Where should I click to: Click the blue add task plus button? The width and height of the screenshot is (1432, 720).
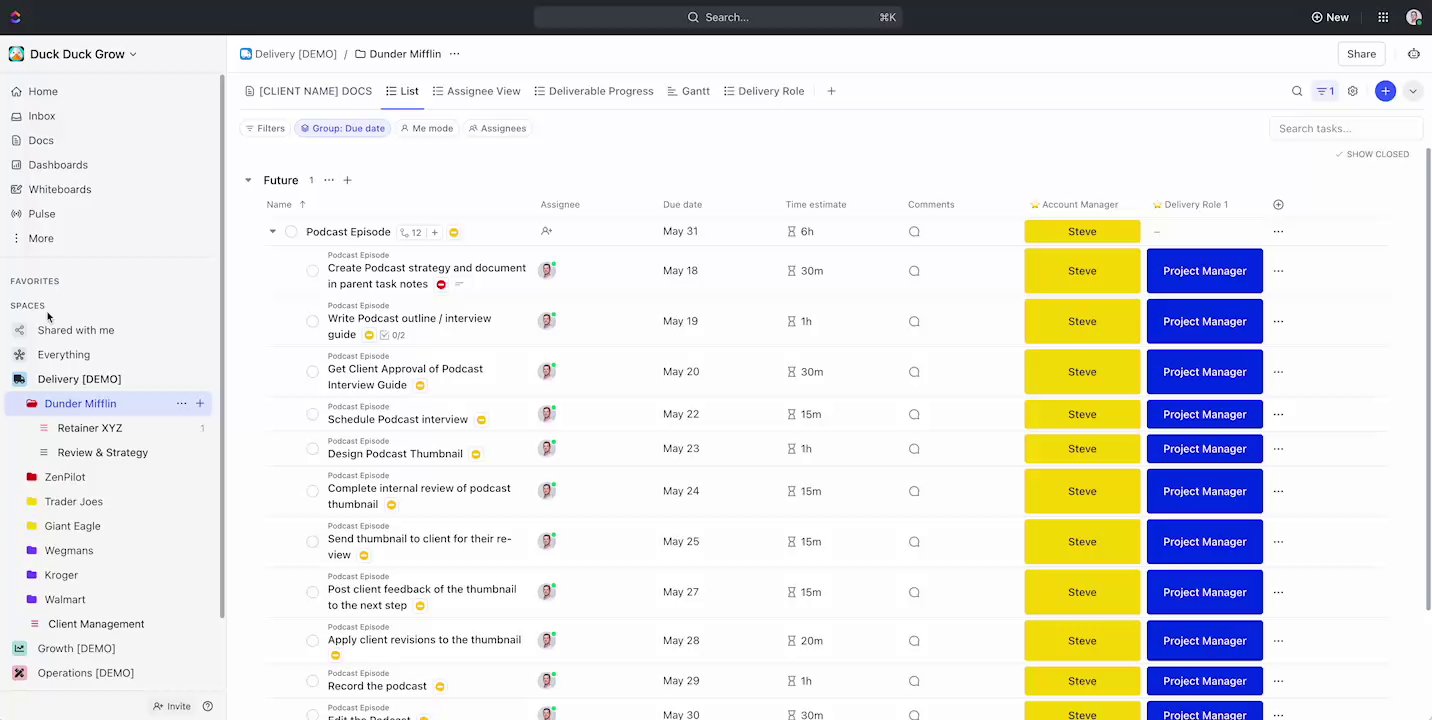coord(1385,91)
